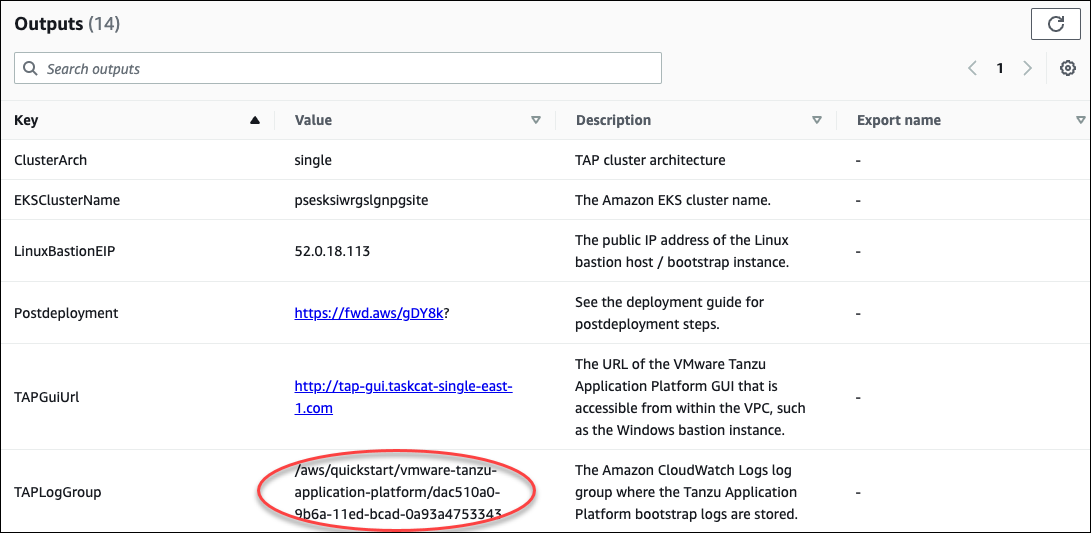Click the Description column header
The image size is (1091, 533).
pos(613,120)
